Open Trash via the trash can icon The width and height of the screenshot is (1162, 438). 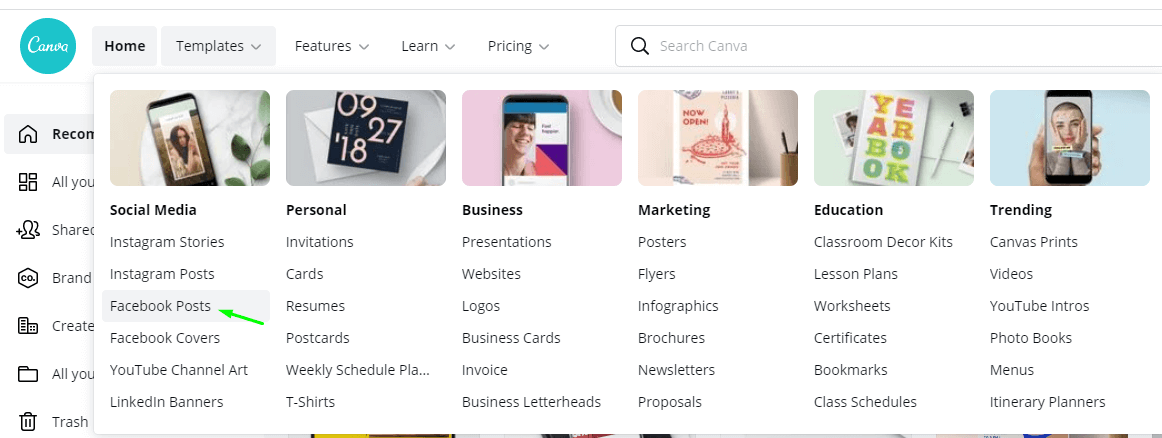[x=28, y=422]
